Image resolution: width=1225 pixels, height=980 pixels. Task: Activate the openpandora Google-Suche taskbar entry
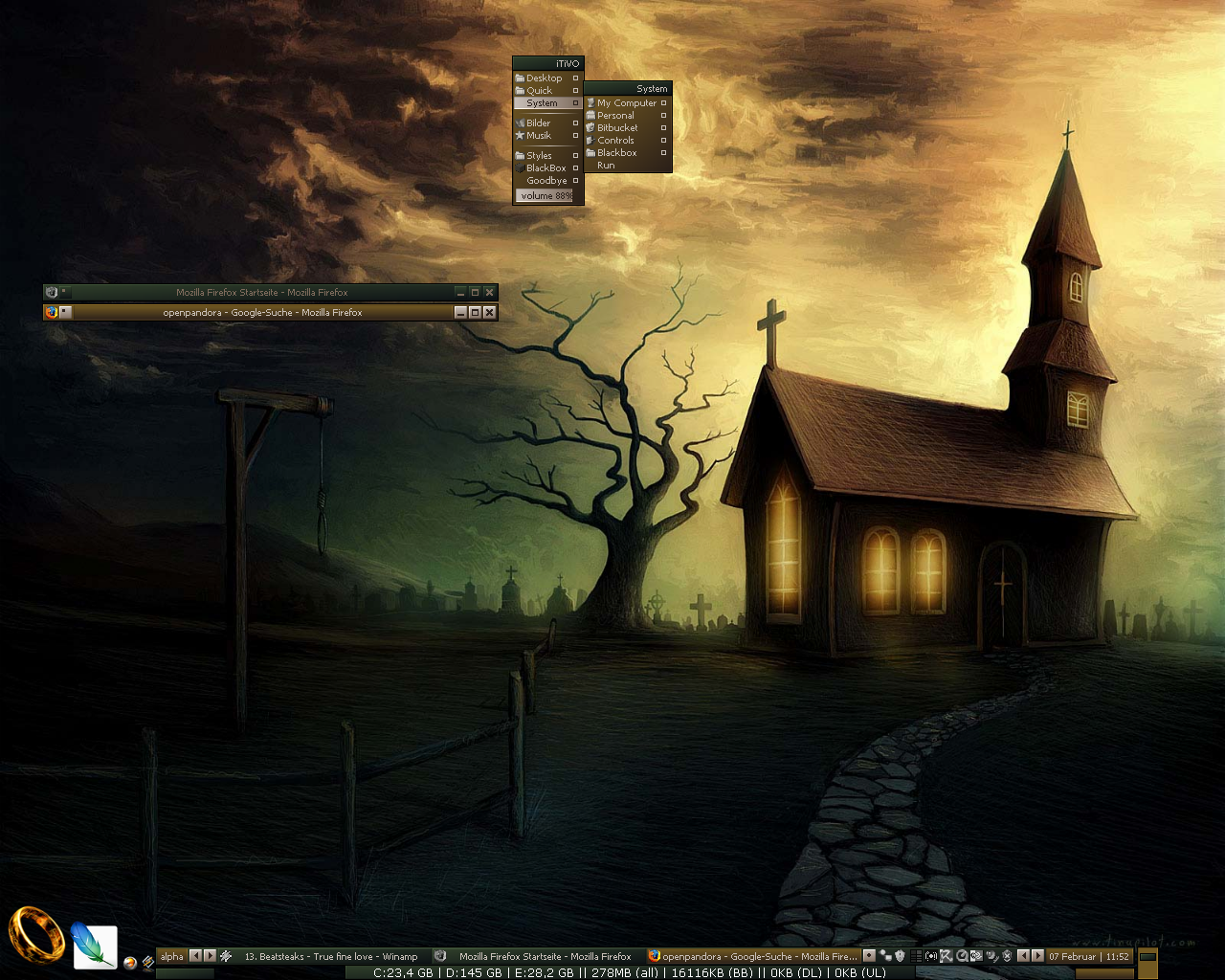tap(752, 956)
